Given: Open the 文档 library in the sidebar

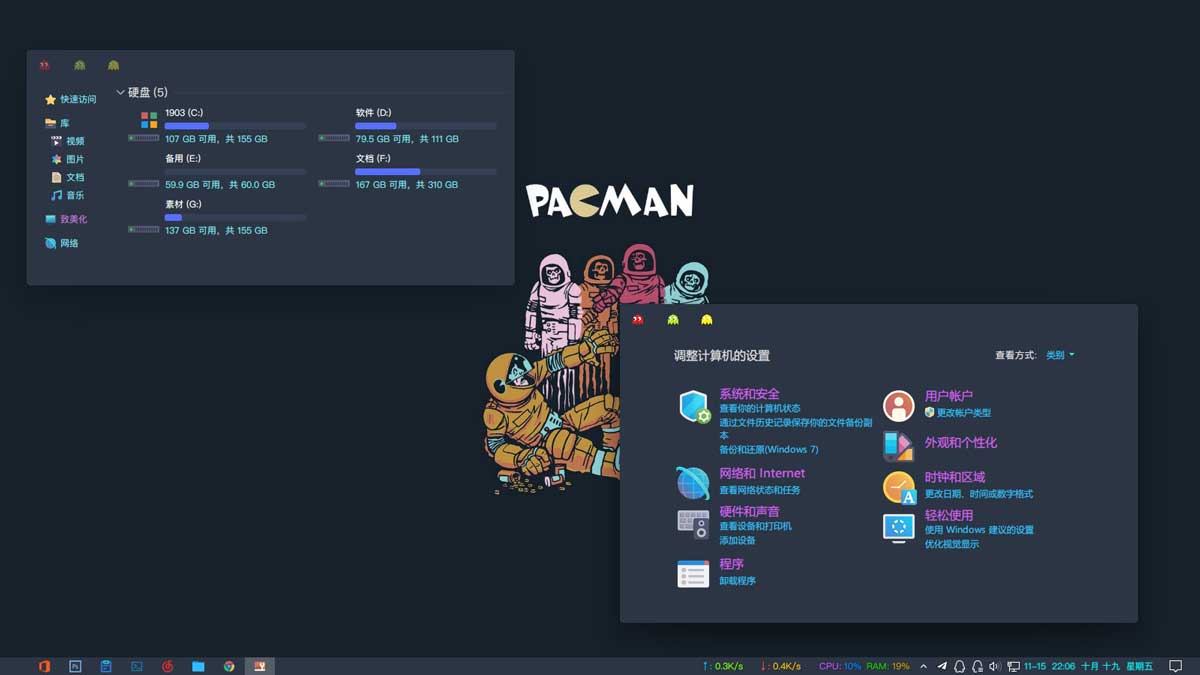Looking at the screenshot, I should [x=68, y=177].
